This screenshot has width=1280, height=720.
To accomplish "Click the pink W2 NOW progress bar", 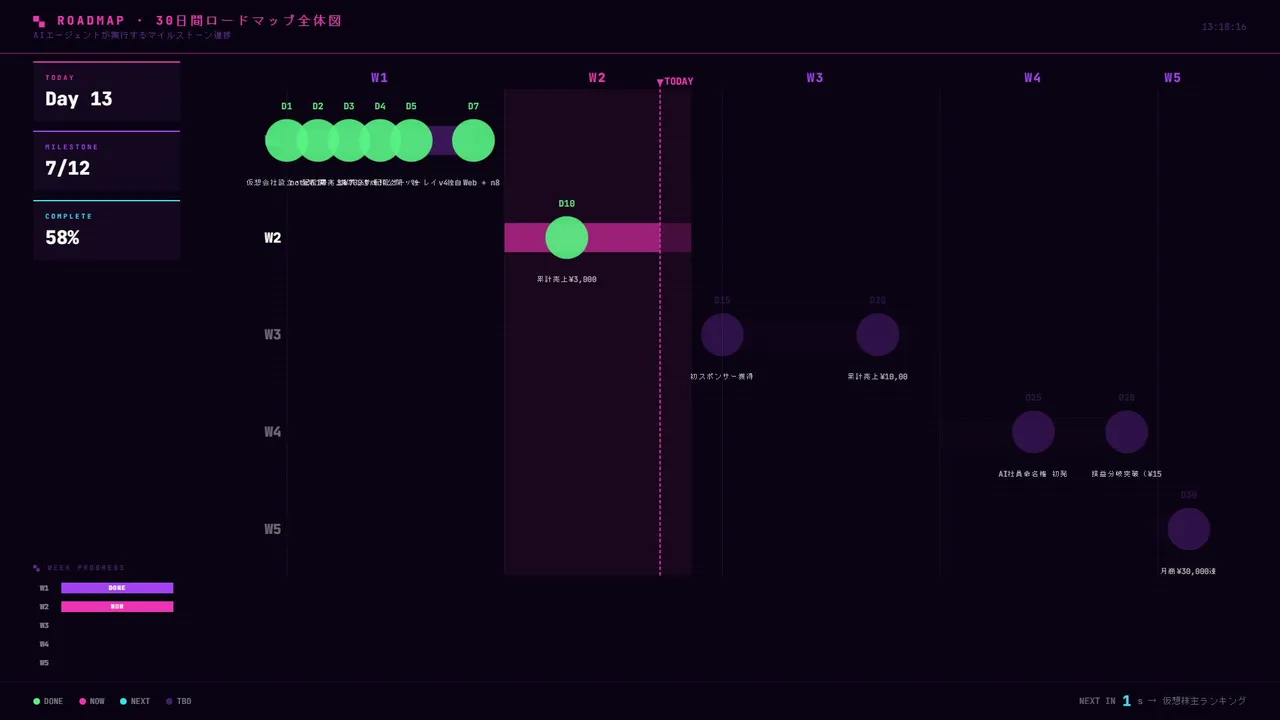I will (117, 607).
